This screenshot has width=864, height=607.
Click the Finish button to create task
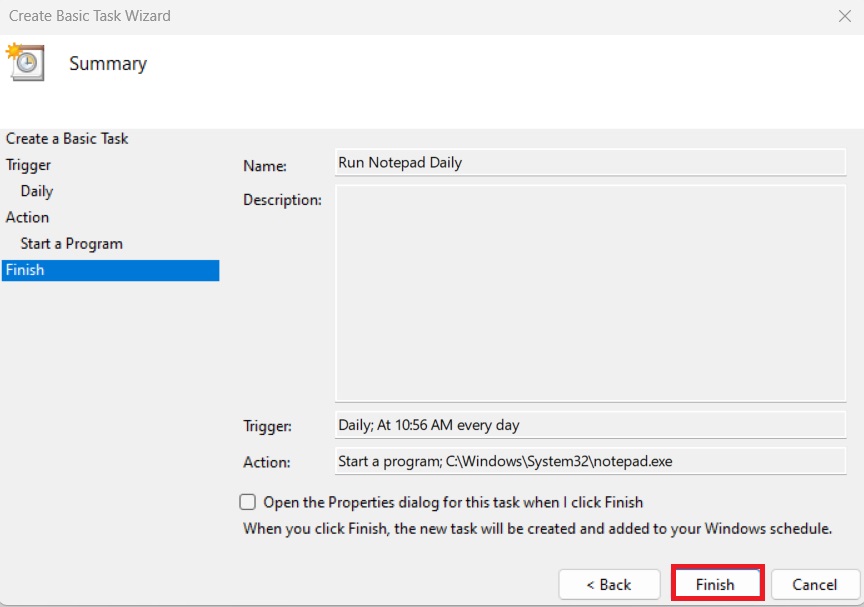click(715, 584)
